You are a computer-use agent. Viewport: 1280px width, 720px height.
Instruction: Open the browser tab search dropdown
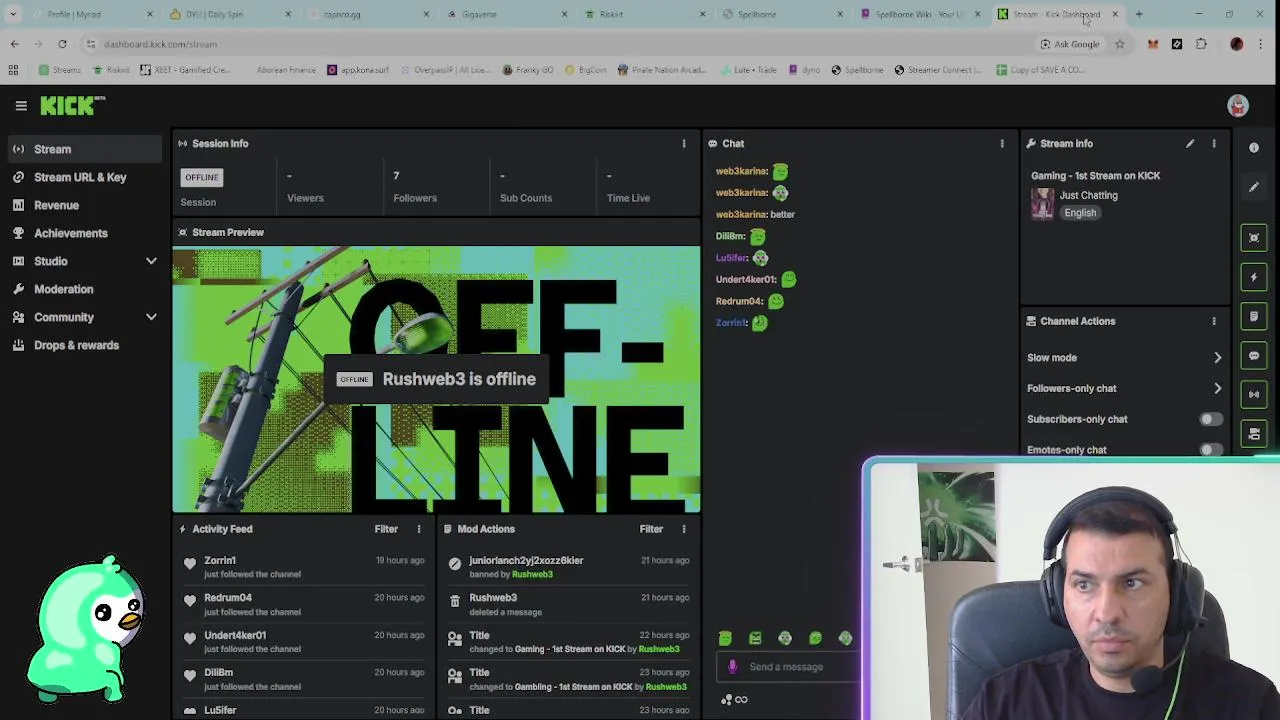coord(13,14)
